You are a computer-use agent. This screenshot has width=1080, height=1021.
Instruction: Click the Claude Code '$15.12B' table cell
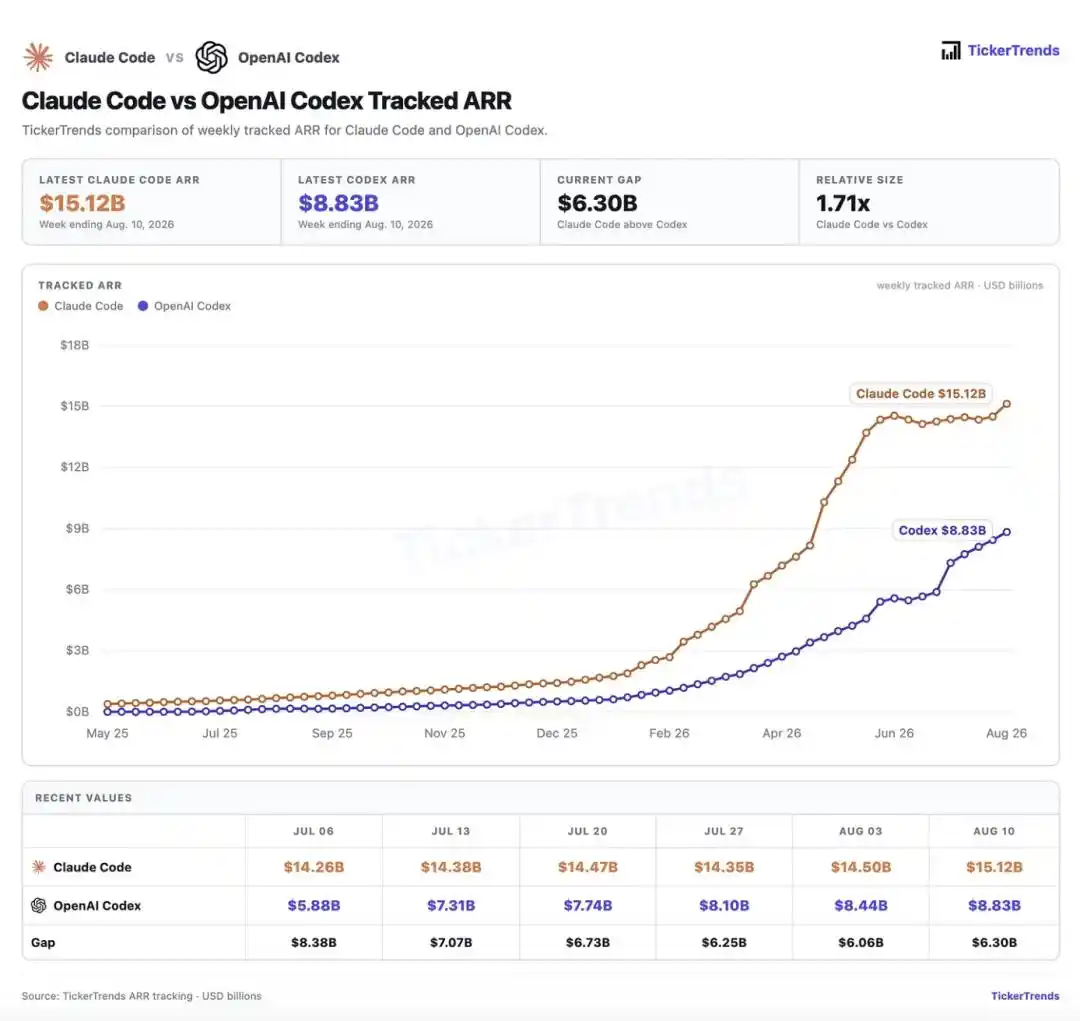[x=994, y=867]
